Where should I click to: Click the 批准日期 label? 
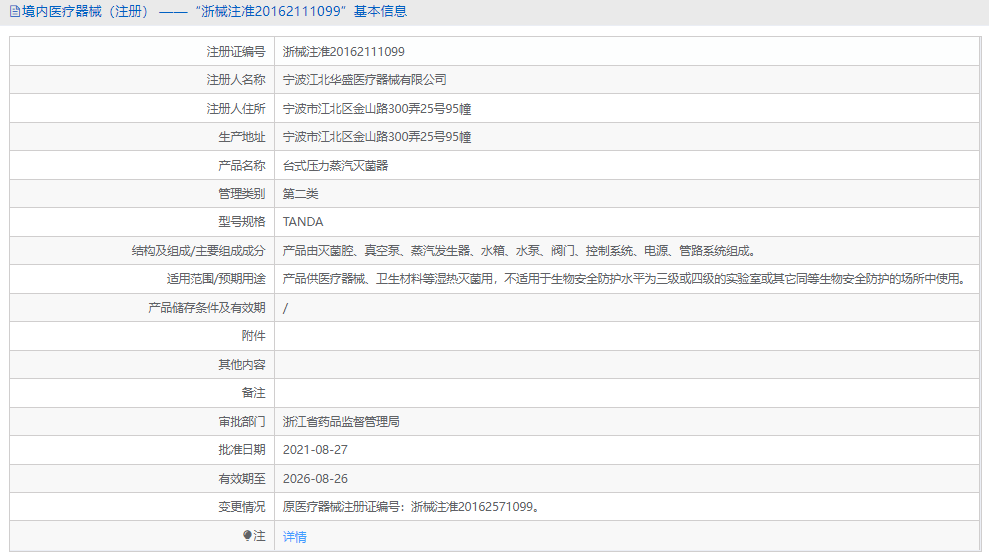[x=242, y=450]
